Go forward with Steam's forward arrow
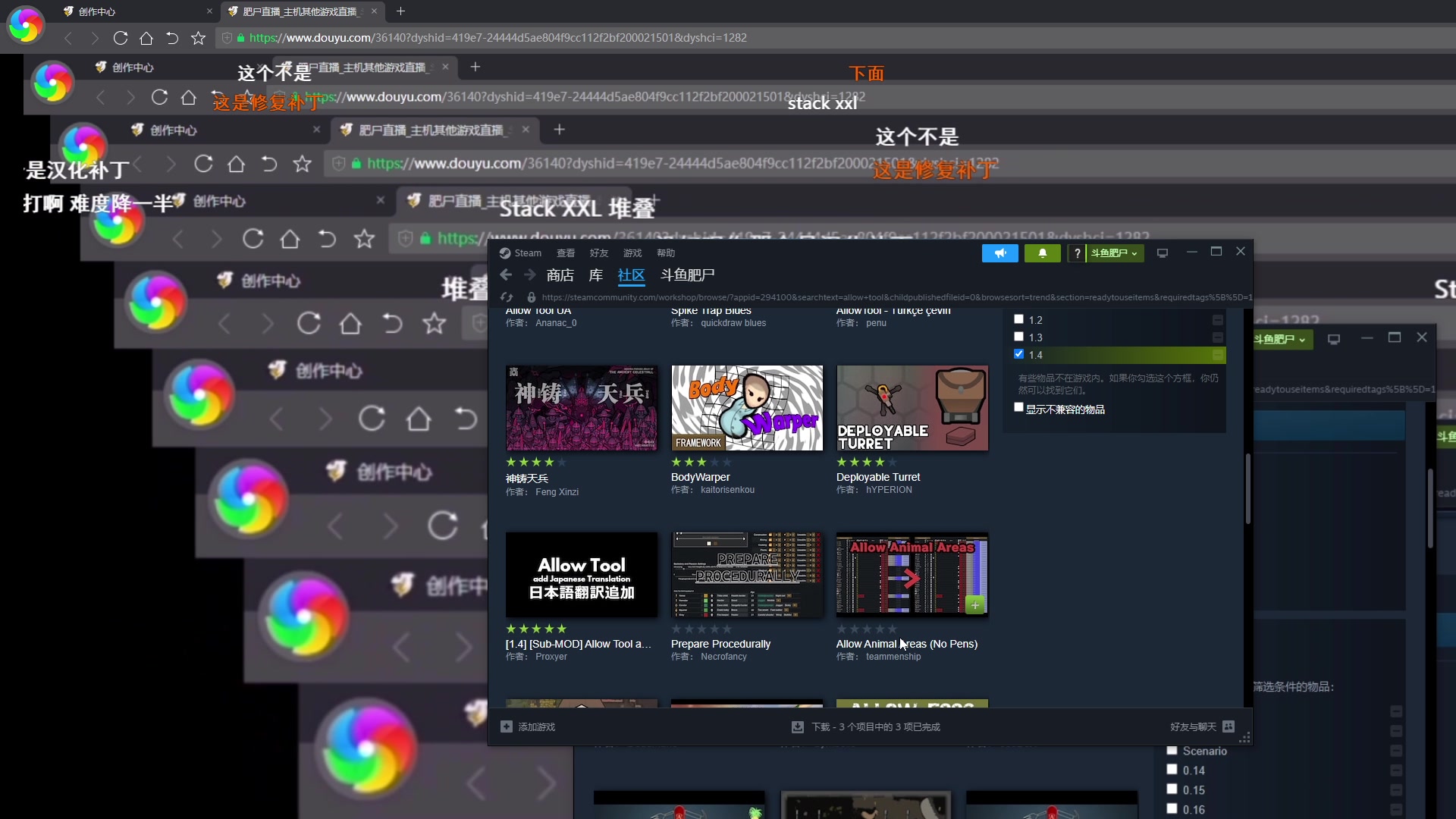 (530, 275)
